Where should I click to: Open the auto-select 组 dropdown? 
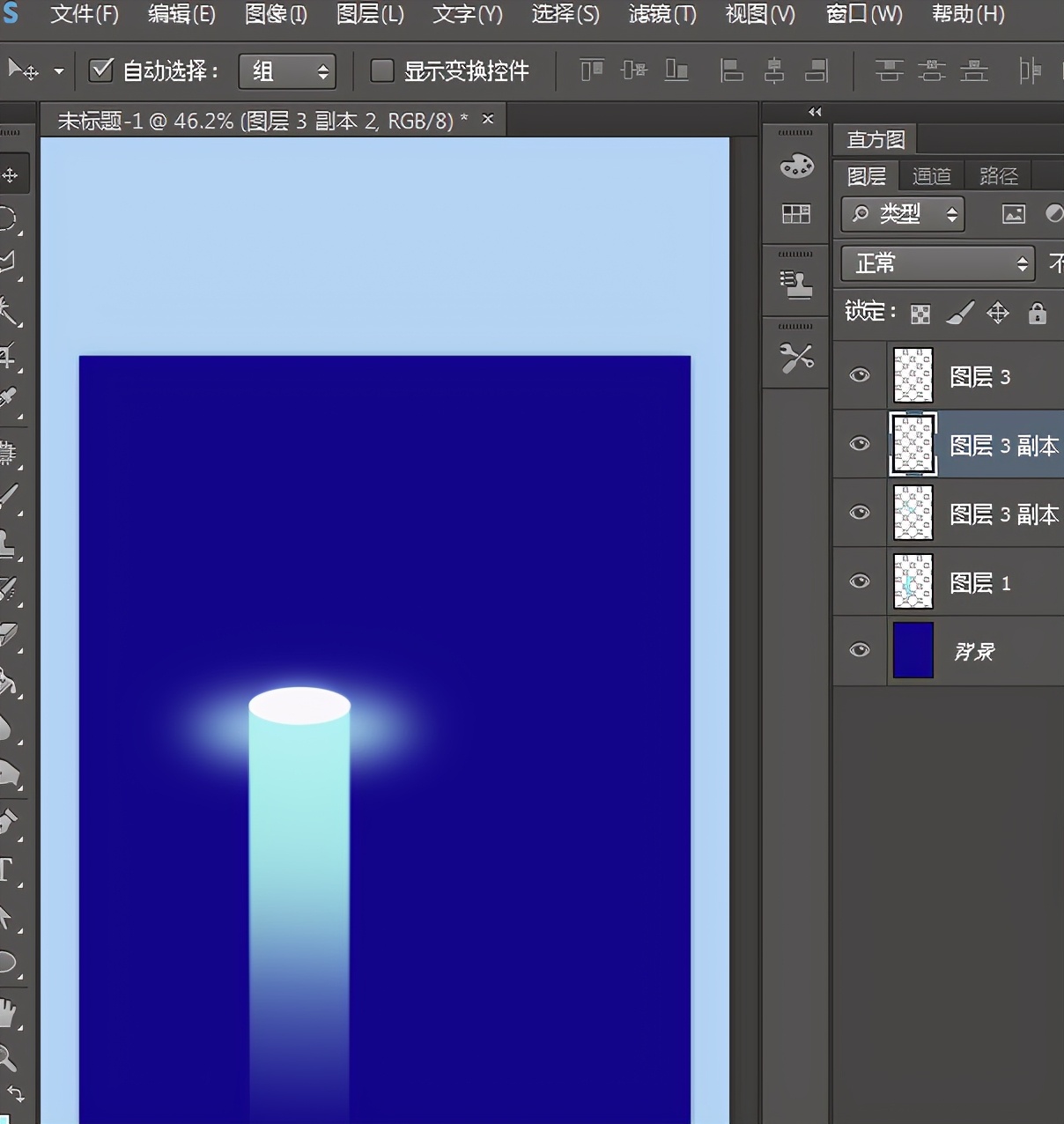287,71
